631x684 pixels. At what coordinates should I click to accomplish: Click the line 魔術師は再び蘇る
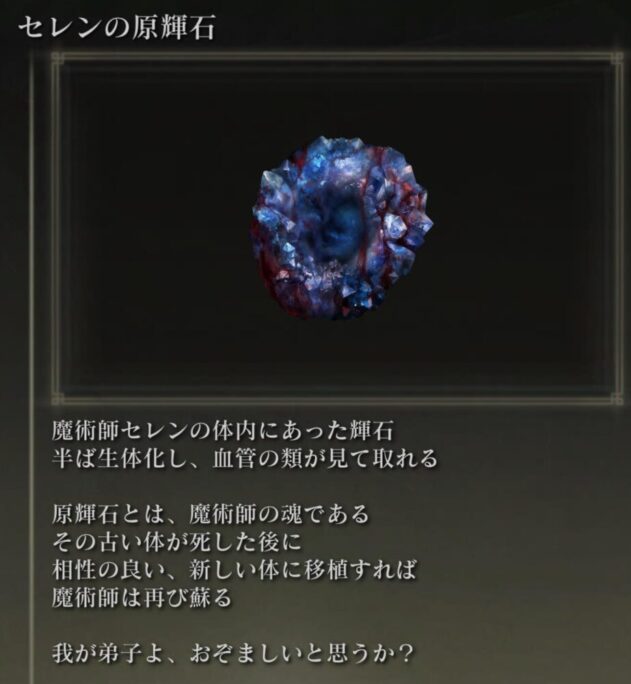[142, 598]
